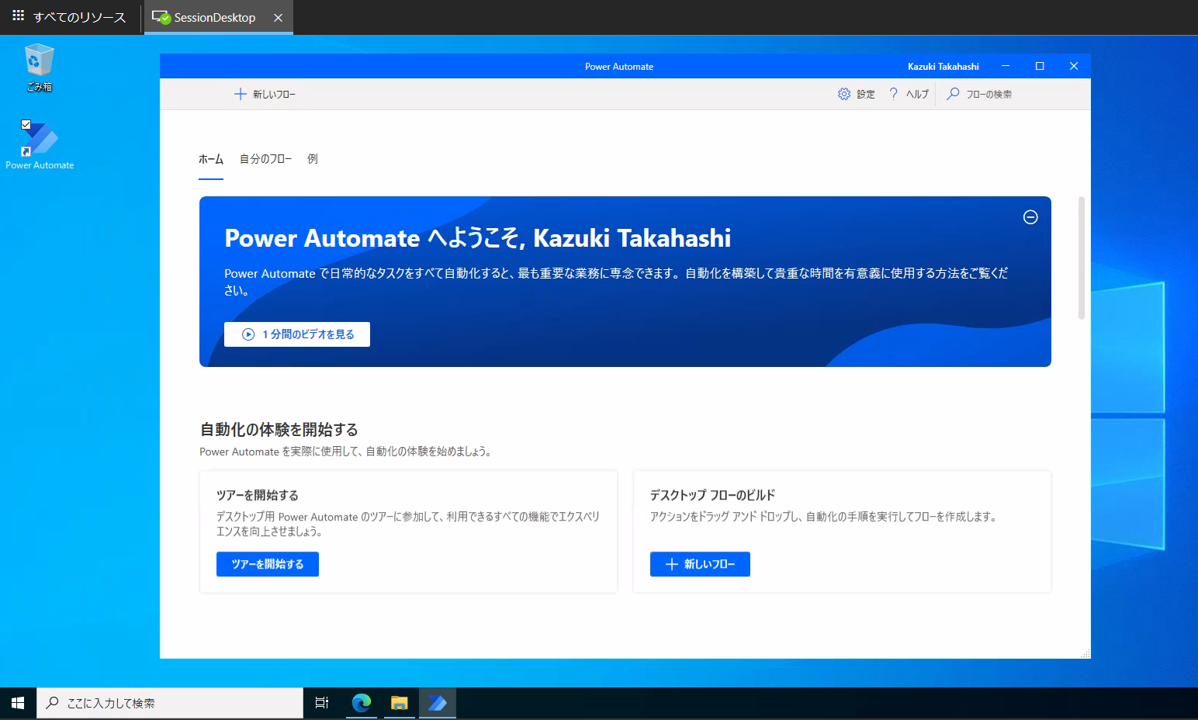The width and height of the screenshot is (1198, 720).
Task: Play the 1分間のビデオを見る video
Action: 296,334
